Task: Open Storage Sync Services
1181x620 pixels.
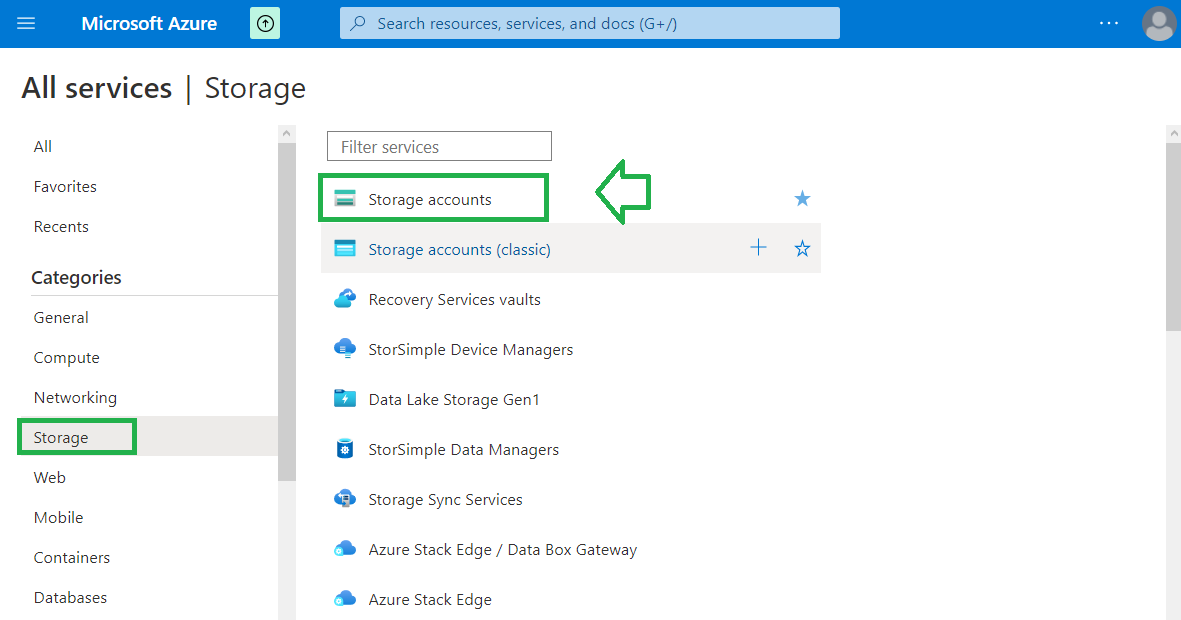Action: point(445,499)
